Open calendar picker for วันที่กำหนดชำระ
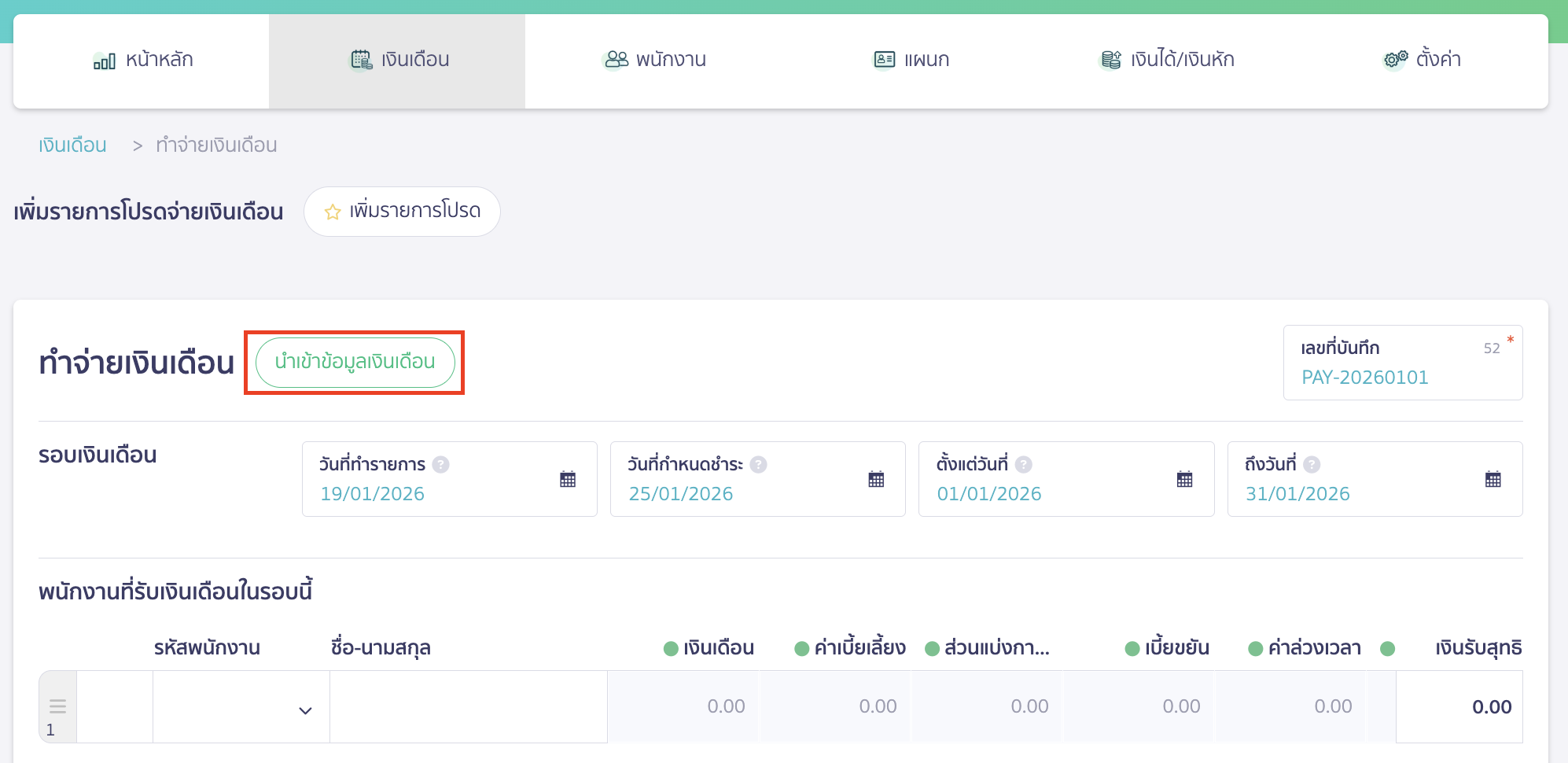Screen dimensions: 1568x763 (876, 479)
